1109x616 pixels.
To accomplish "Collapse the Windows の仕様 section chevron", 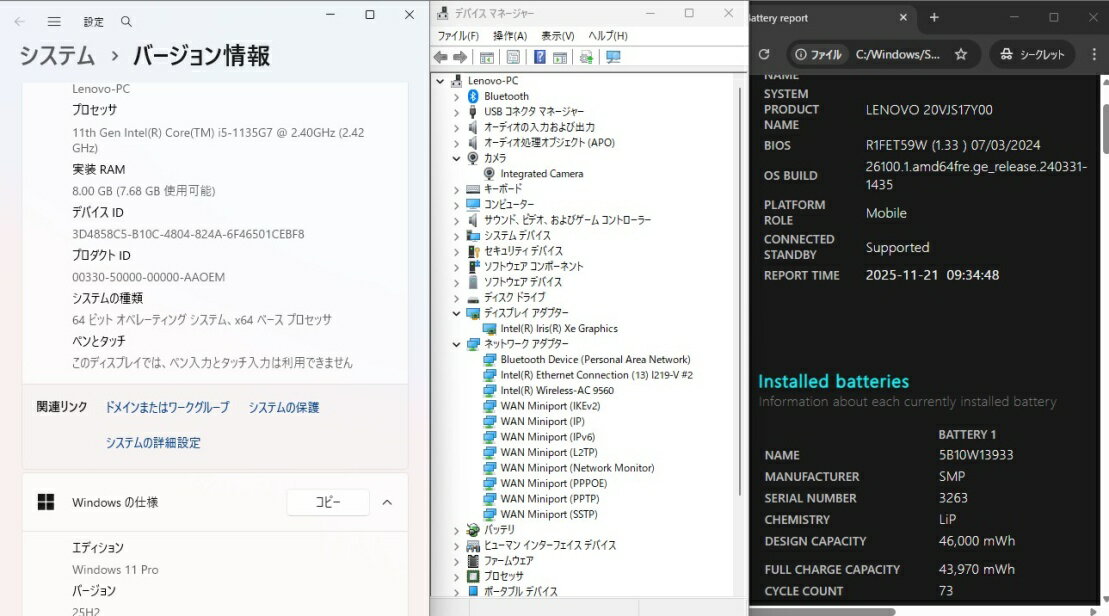I will pos(387,502).
